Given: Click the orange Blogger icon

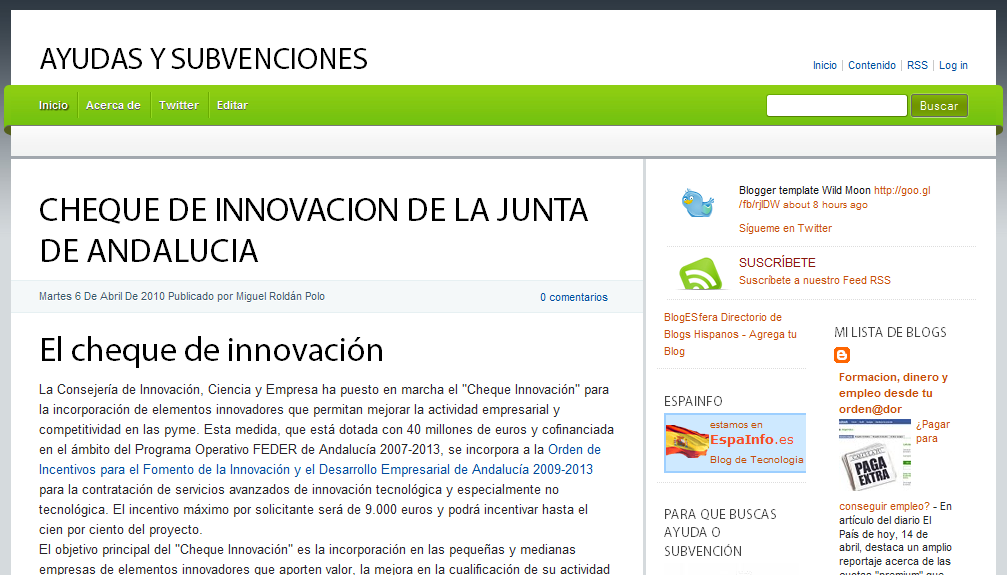Looking at the screenshot, I should (842, 355).
